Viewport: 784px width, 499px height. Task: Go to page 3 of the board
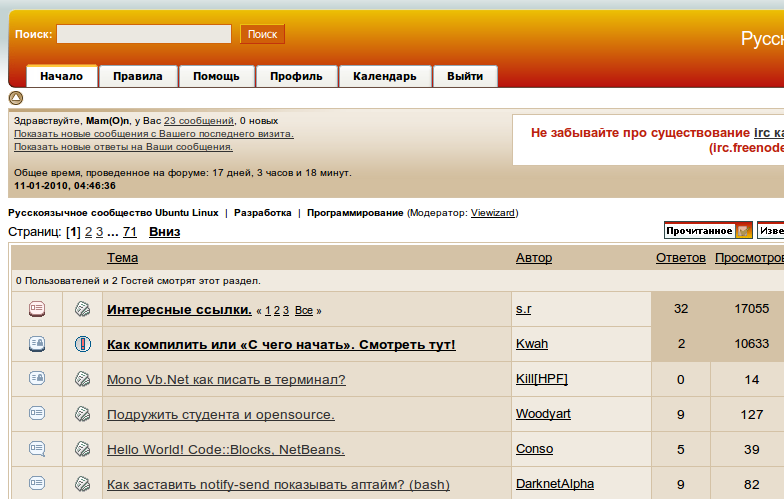tap(100, 232)
